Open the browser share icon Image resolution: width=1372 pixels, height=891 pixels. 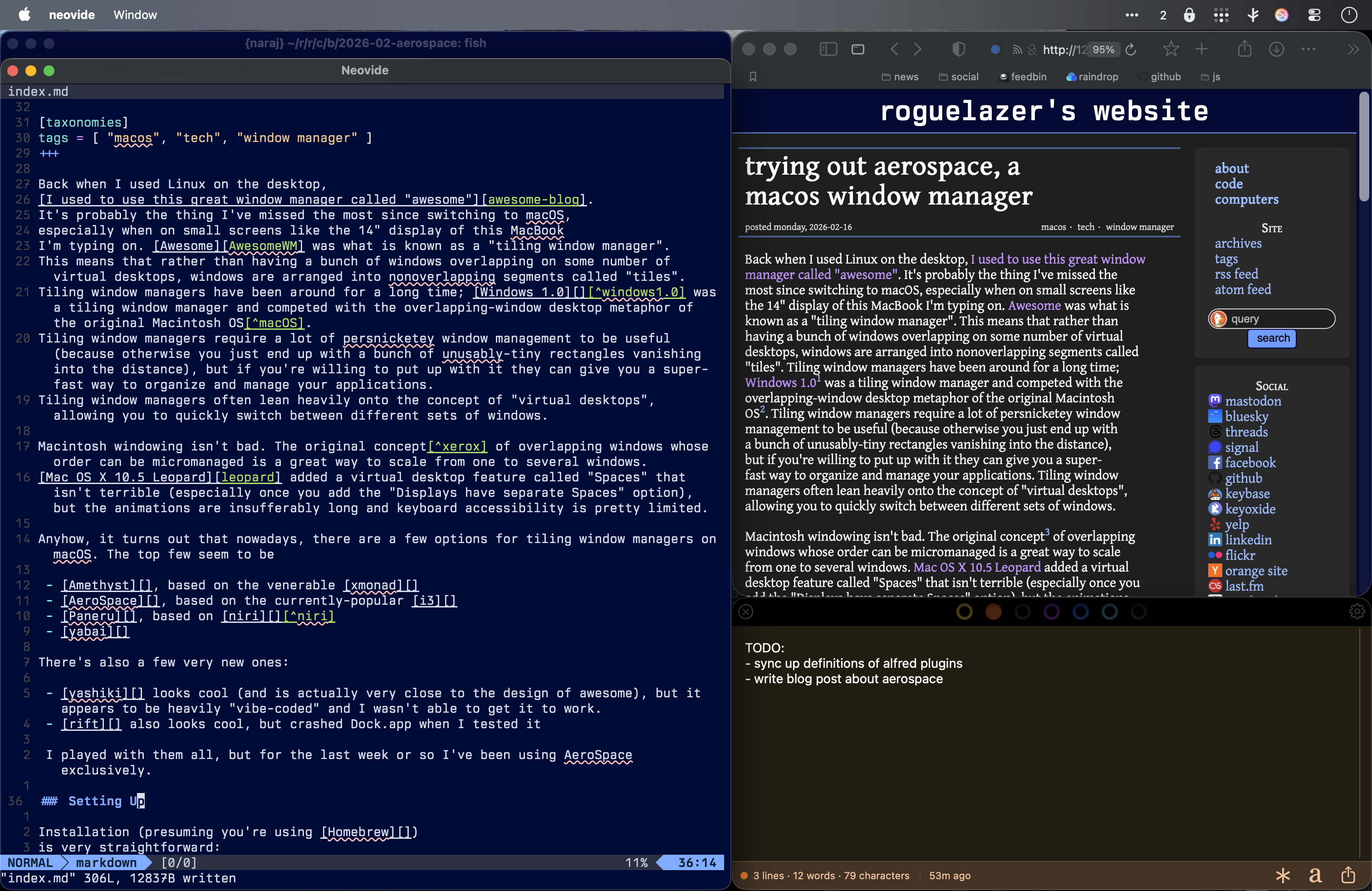click(1245, 49)
